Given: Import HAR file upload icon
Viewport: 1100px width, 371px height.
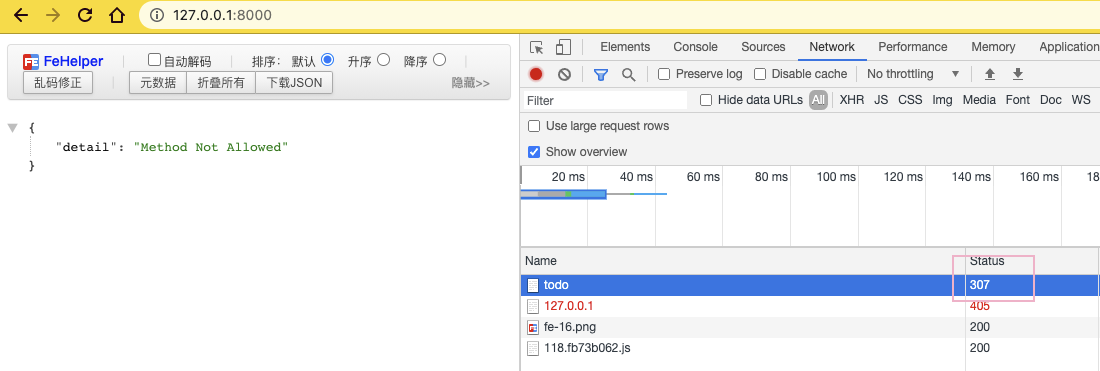Looking at the screenshot, I should [x=990, y=74].
